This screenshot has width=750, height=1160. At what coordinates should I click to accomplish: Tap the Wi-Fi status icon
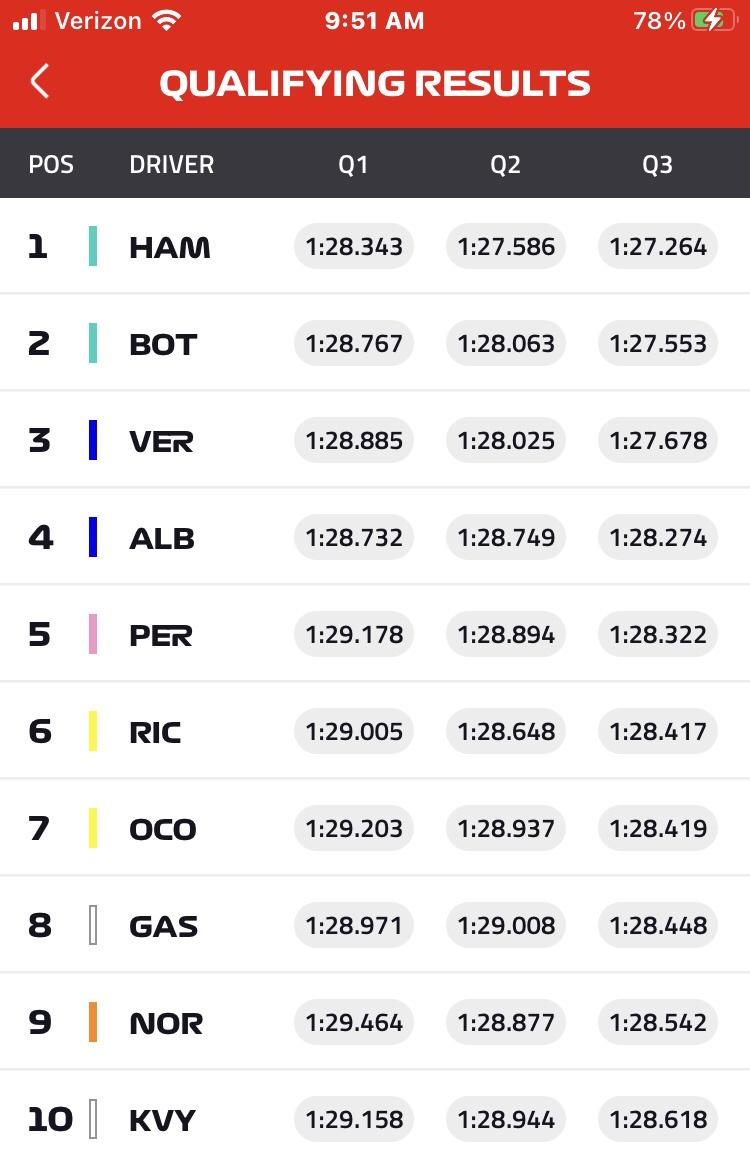(x=166, y=20)
